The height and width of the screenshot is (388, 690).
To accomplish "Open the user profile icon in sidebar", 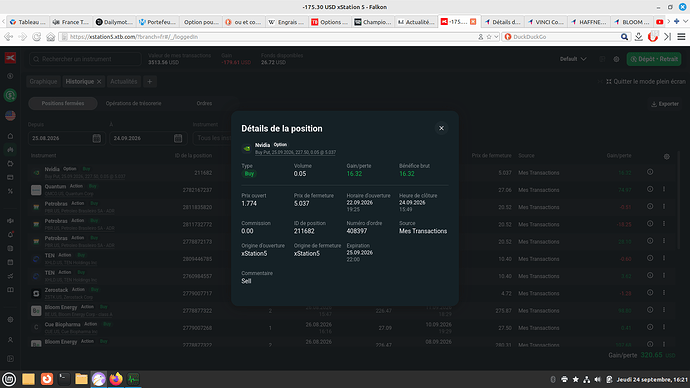I will pos(10,340).
